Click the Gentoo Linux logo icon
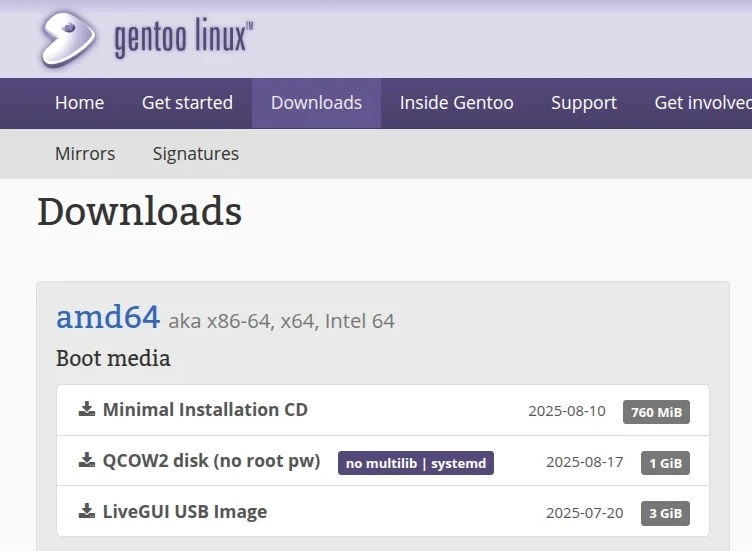752x551 pixels. point(68,38)
